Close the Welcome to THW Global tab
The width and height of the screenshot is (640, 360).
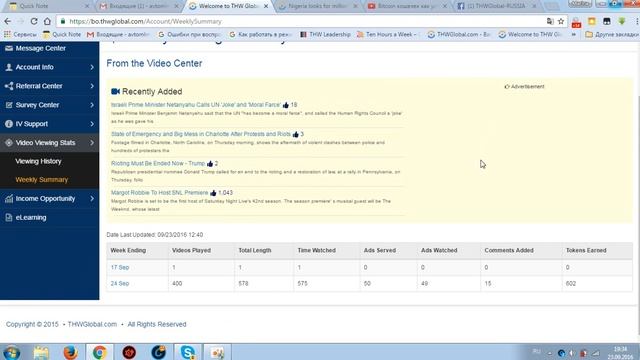pos(266,6)
